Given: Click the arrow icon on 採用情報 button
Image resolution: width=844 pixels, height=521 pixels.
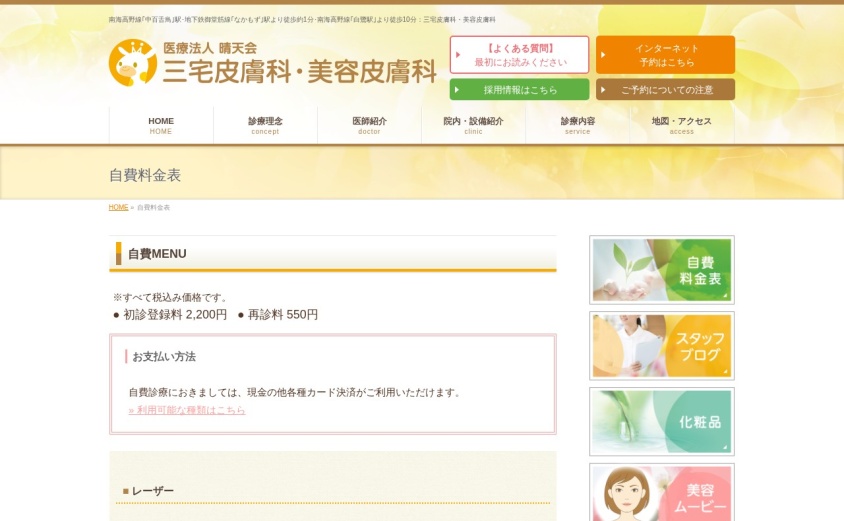Looking at the screenshot, I should tap(457, 90).
